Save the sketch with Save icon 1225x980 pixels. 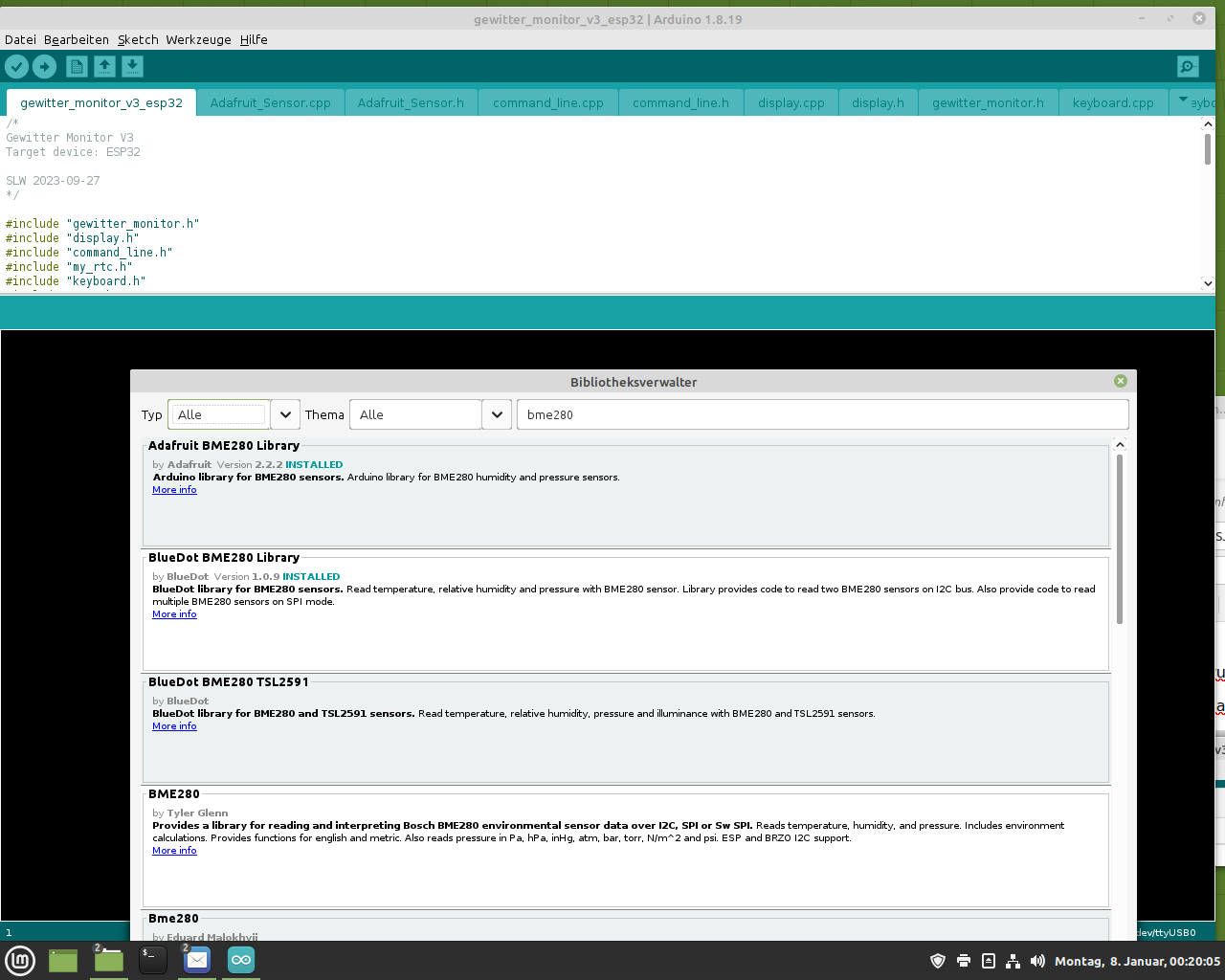point(132,66)
